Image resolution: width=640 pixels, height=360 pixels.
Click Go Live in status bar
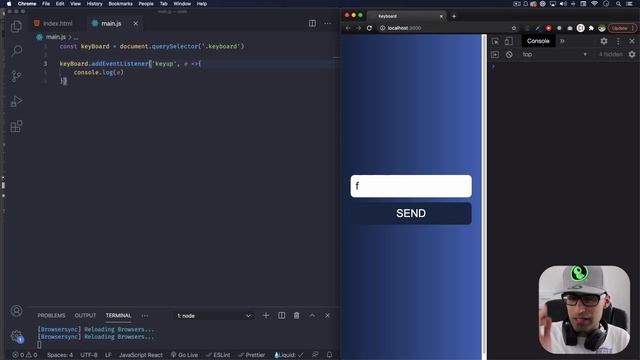pos(184,355)
